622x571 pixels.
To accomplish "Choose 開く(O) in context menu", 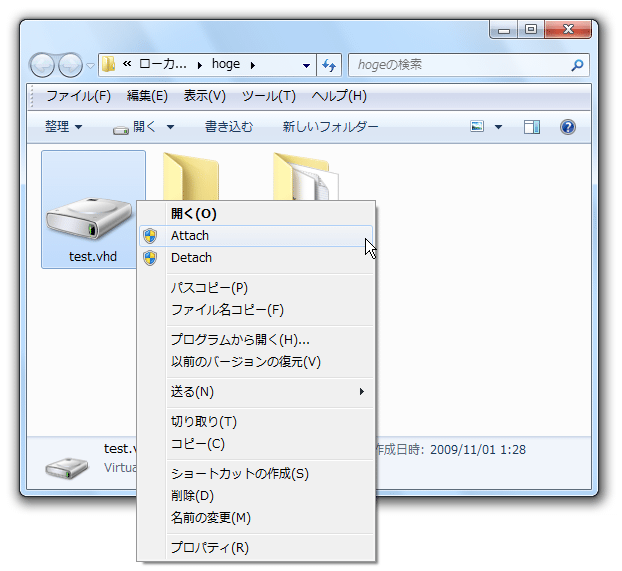I will tap(256, 213).
